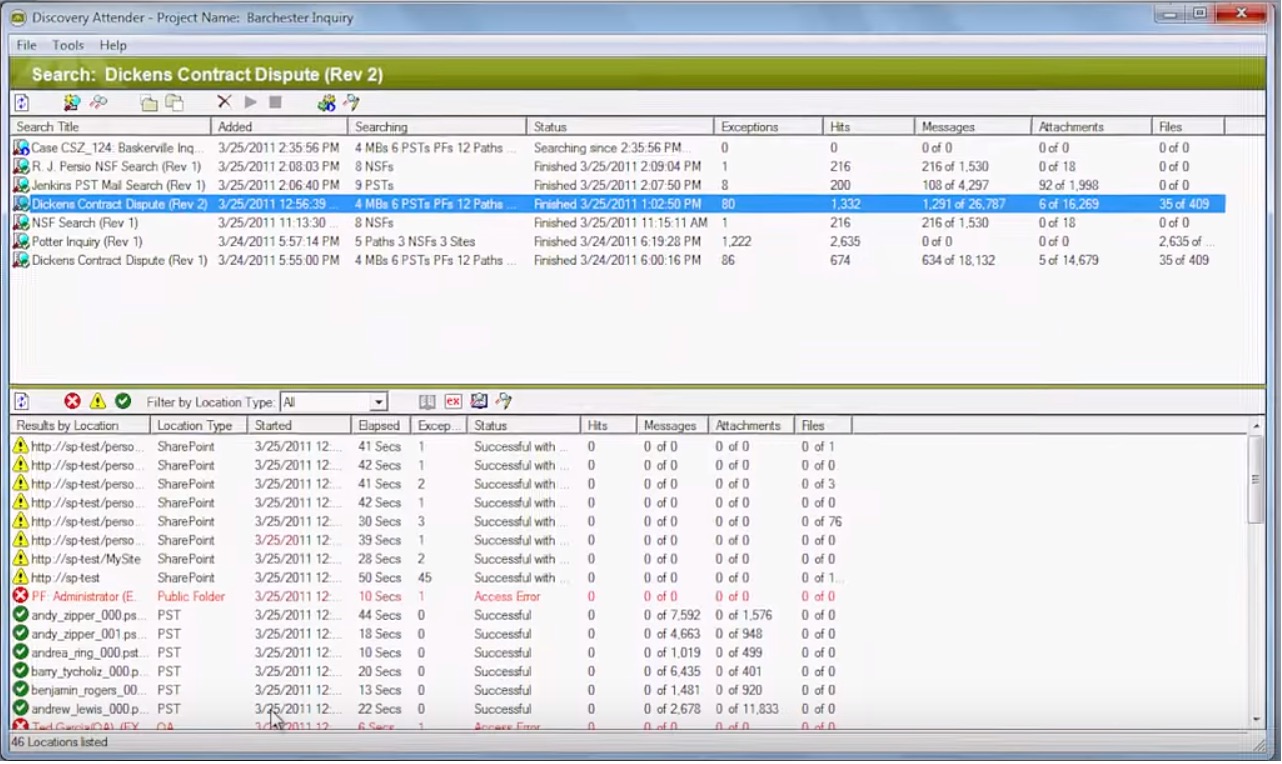Toggle the red error locations filter
The width and height of the screenshot is (1282, 764).
(x=72, y=401)
